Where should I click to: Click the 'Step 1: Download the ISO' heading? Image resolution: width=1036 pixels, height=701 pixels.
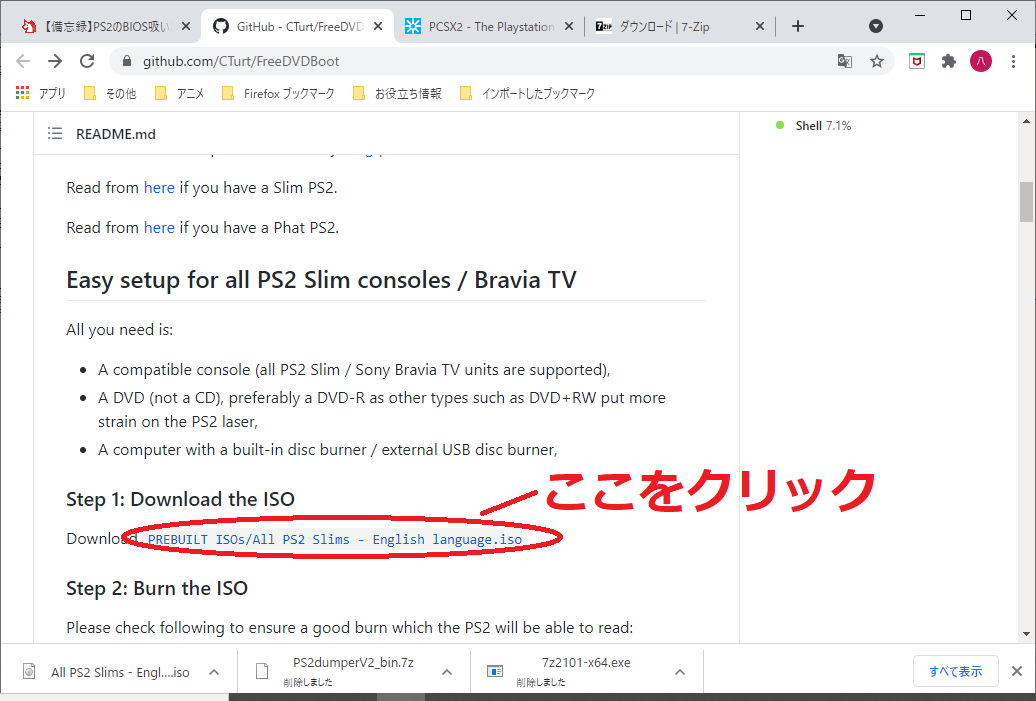[180, 499]
